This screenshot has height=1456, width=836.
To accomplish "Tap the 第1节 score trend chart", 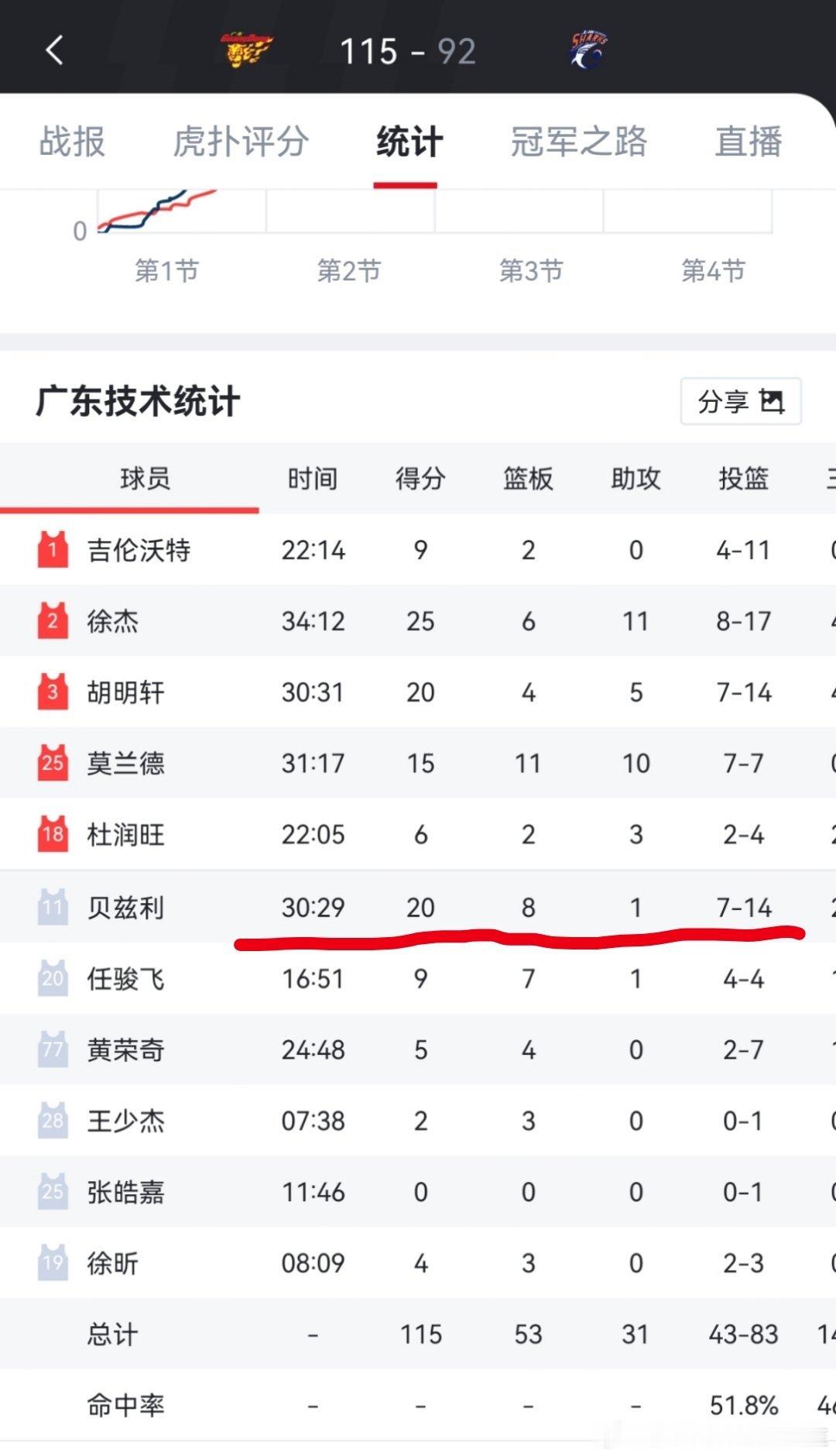I will (181, 211).
